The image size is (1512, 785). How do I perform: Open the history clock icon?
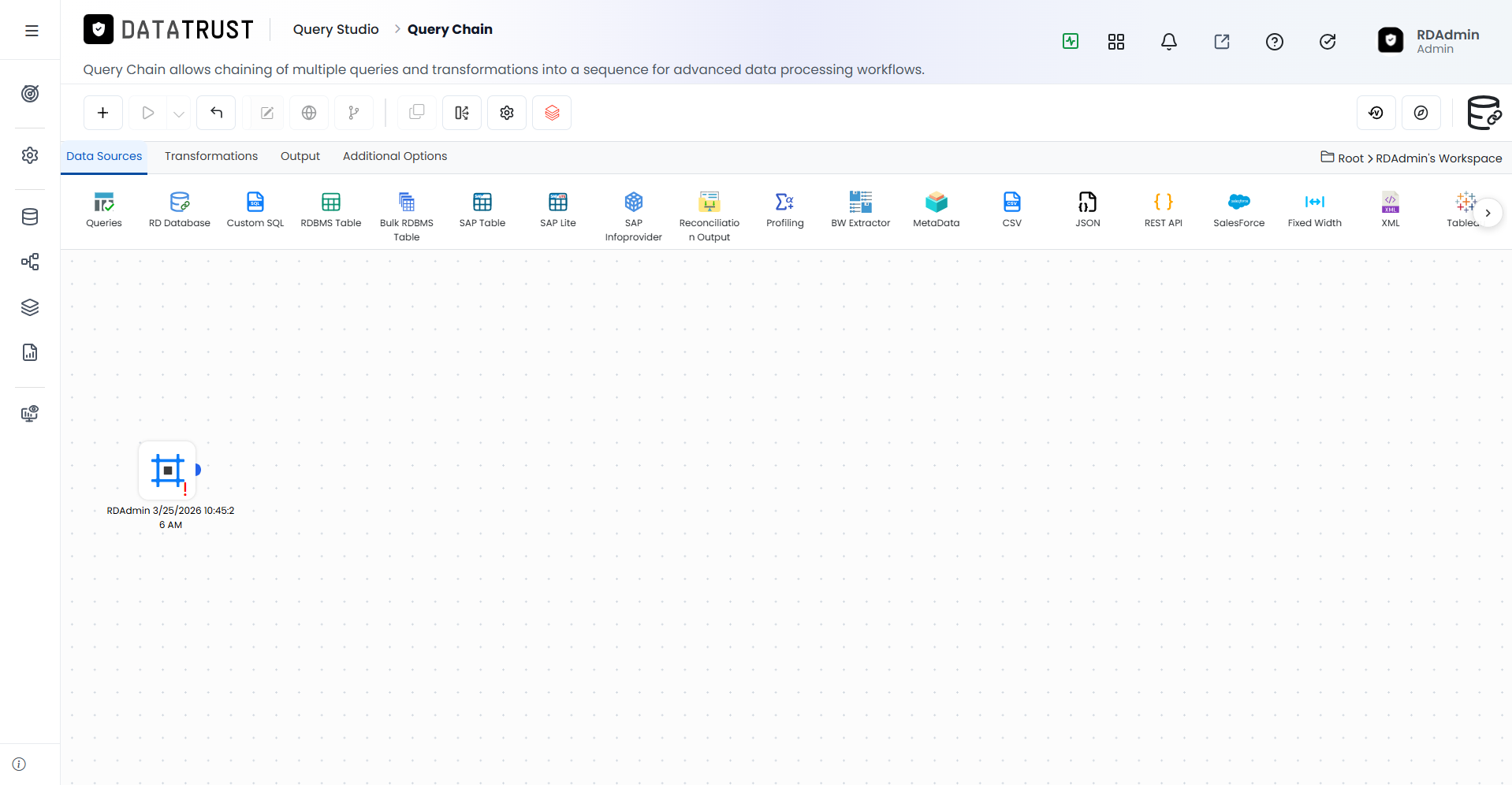coord(1376,113)
